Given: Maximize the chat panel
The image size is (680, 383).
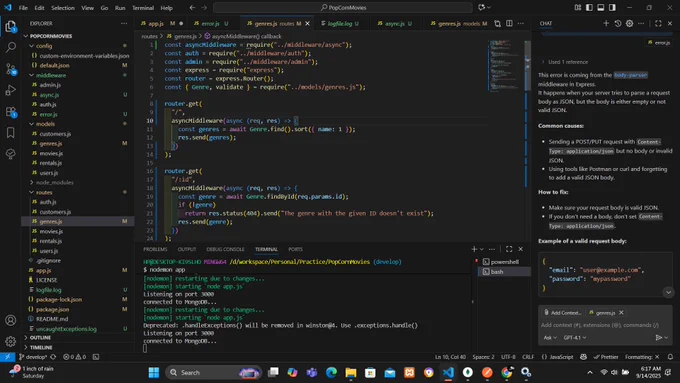Looking at the screenshot, I should click(658, 23).
